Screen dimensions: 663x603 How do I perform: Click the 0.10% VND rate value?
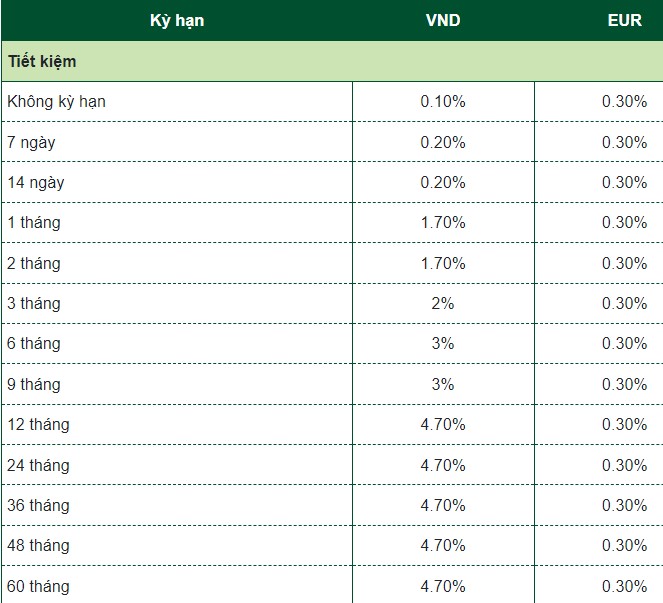(x=443, y=101)
